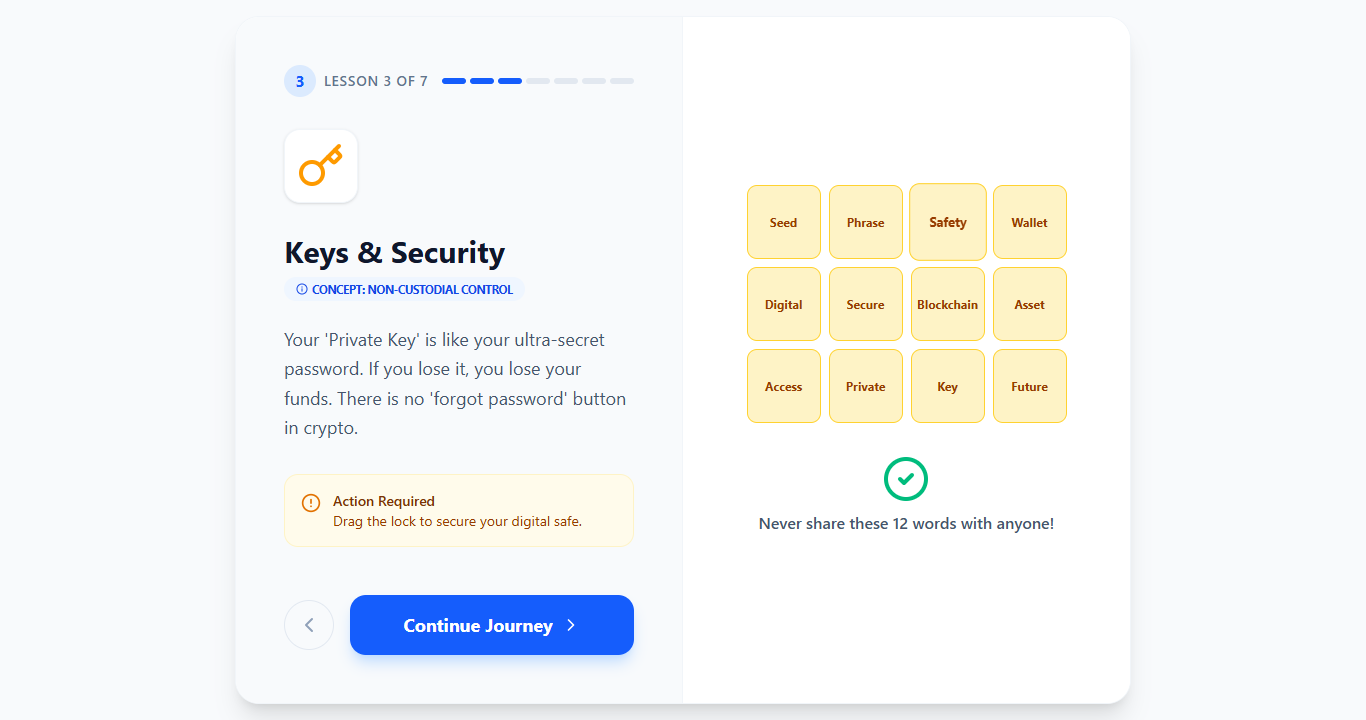Click the third lesson progress segment
Viewport: 1366px width, 720px height.
coord(510,81)
